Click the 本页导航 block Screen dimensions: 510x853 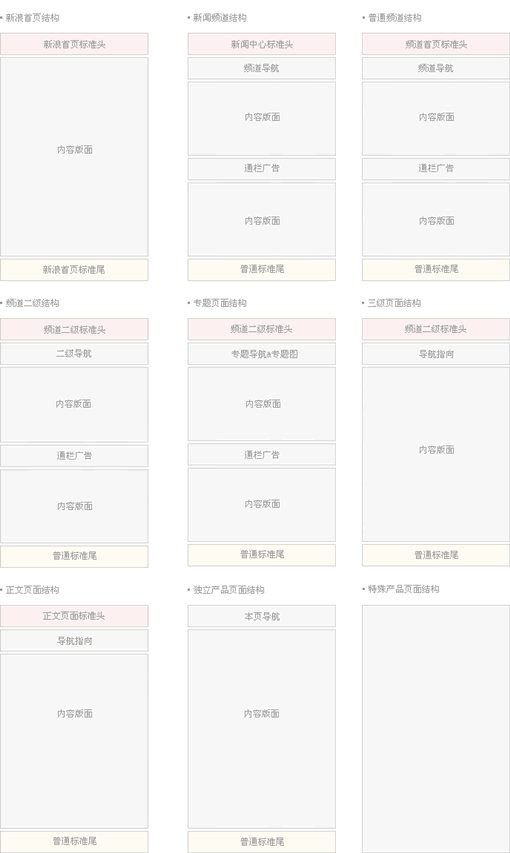click(262, 616)
